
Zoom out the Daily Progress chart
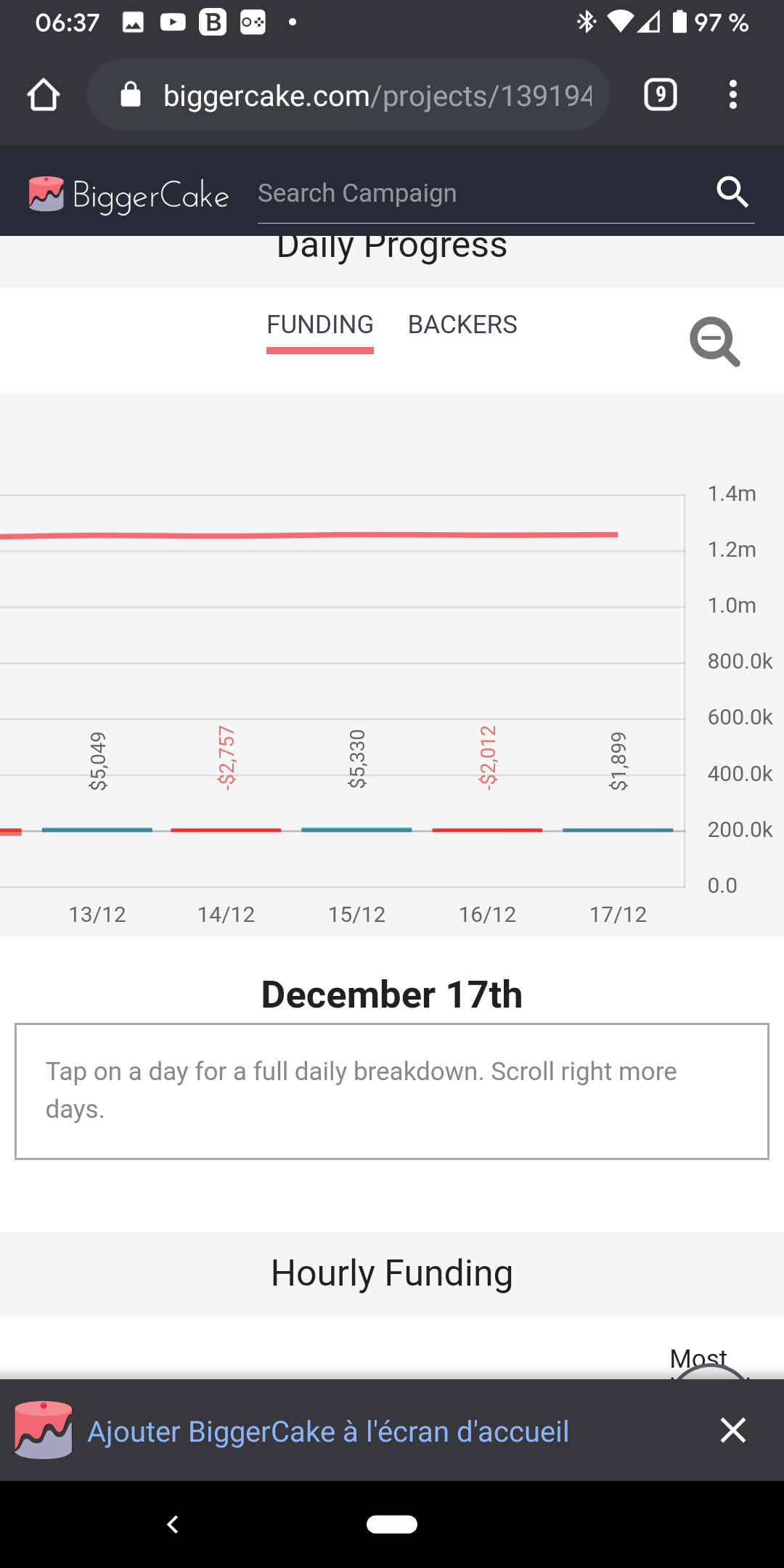coord(715,341)
